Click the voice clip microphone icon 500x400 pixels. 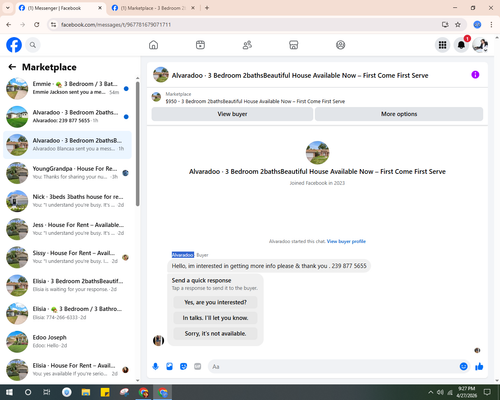155,367
